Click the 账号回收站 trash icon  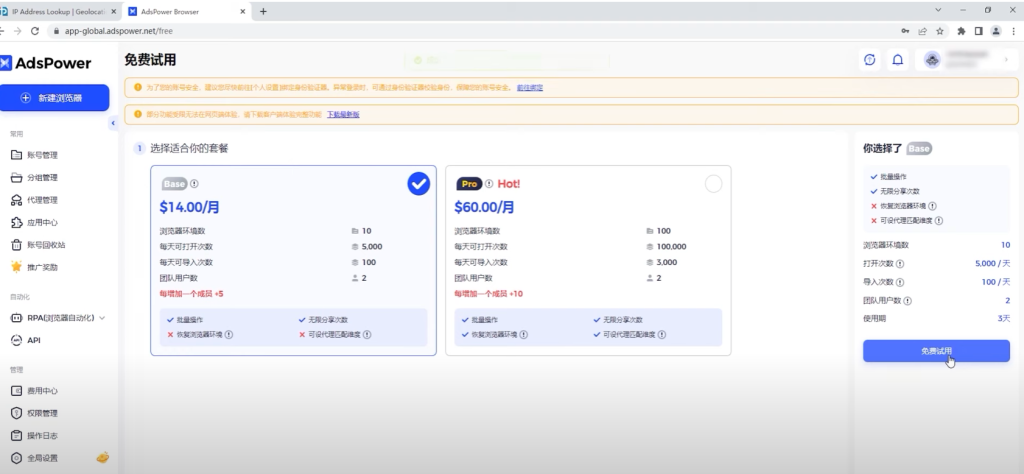pos(16,245)
